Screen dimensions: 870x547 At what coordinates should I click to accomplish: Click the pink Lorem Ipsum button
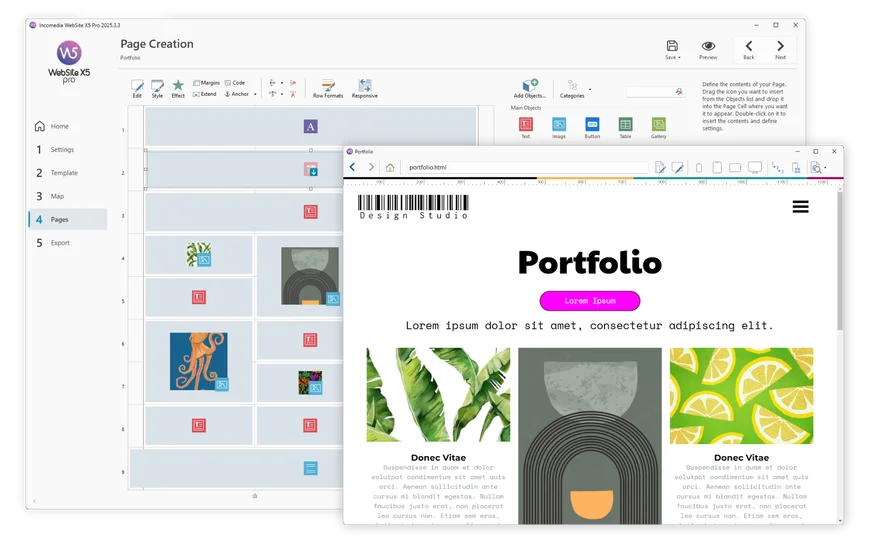(x=589, y=301)
